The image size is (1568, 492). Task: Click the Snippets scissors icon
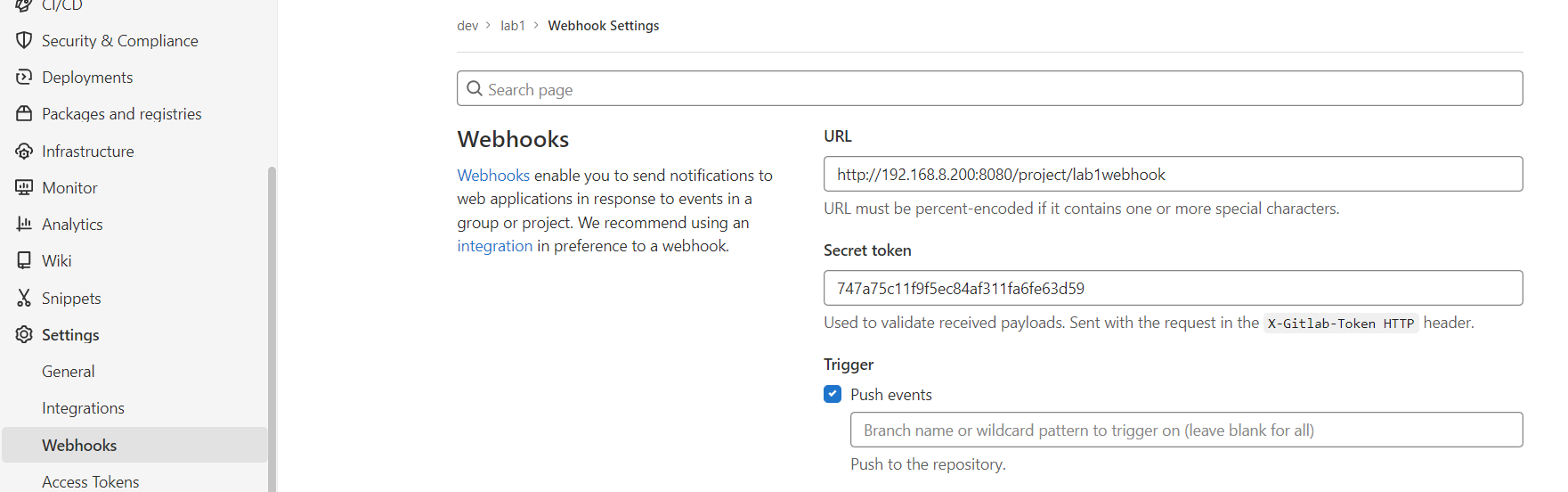tap(24, 299)
